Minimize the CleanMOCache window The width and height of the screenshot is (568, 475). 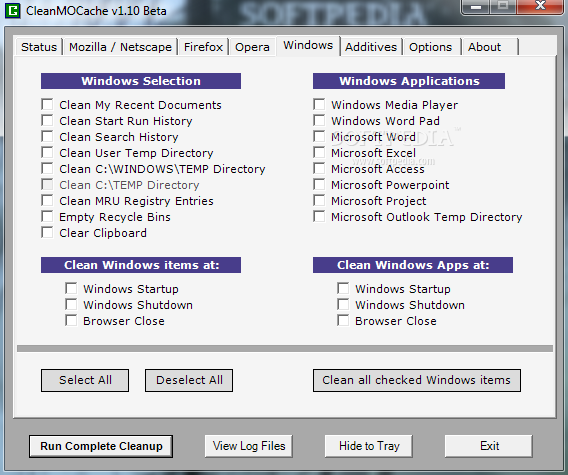[x=476, y=6]
